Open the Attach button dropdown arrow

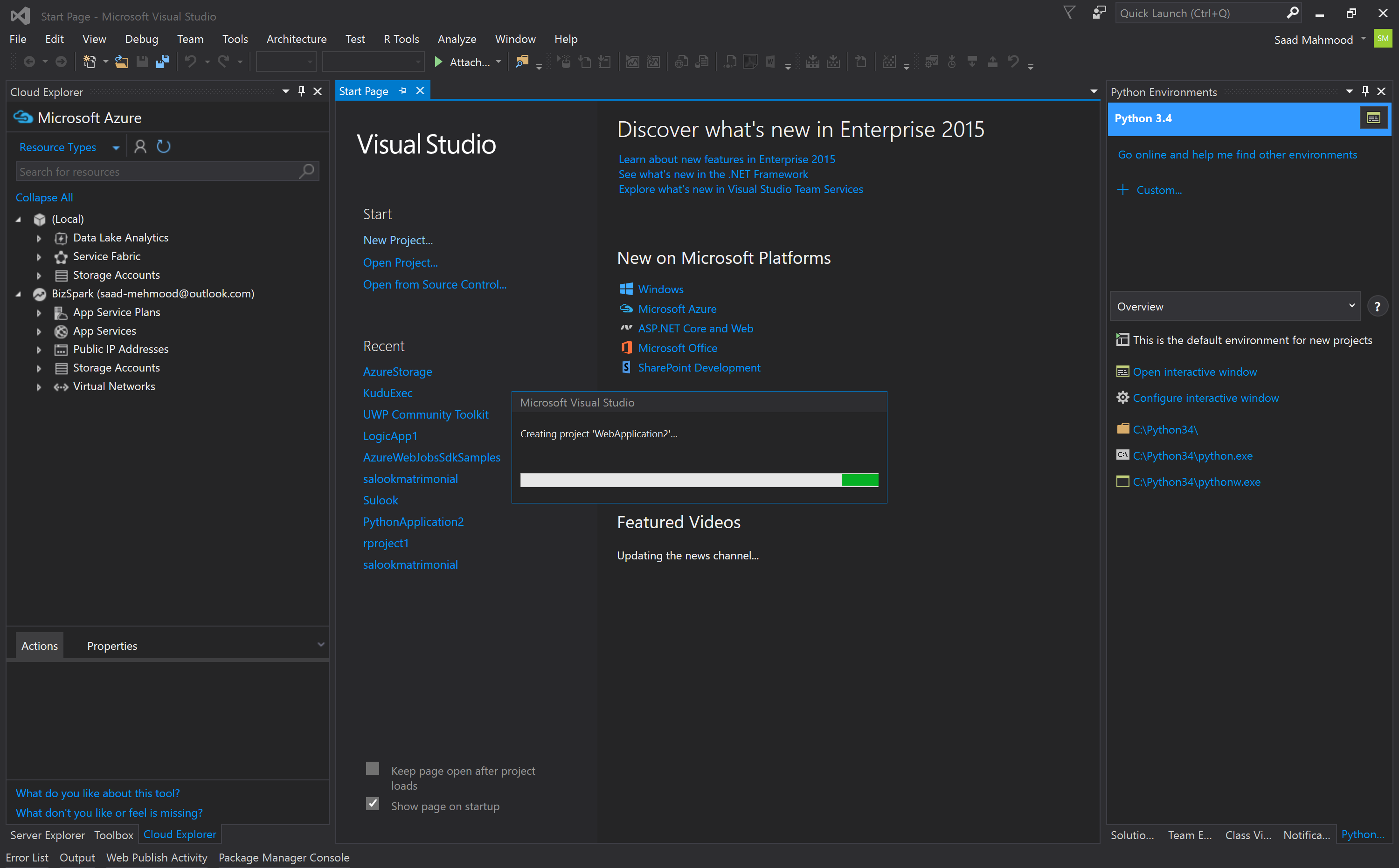point(498,62)
